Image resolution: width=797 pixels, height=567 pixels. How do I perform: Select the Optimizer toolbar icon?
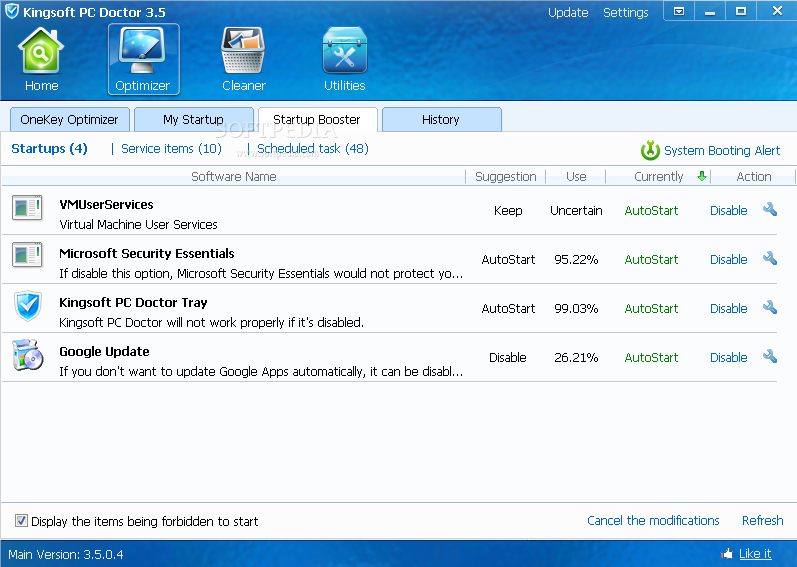click(x=142, y=52)
